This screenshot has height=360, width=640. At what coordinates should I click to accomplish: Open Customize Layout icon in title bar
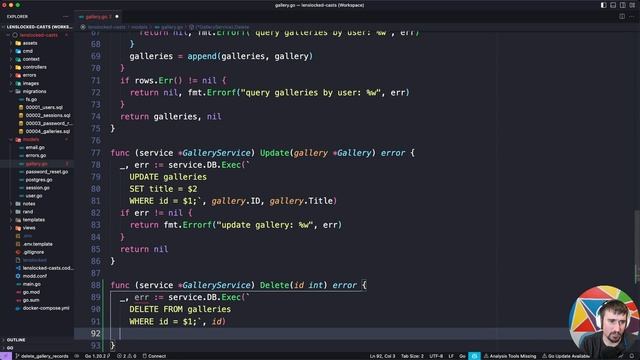(x=632, y=5)
